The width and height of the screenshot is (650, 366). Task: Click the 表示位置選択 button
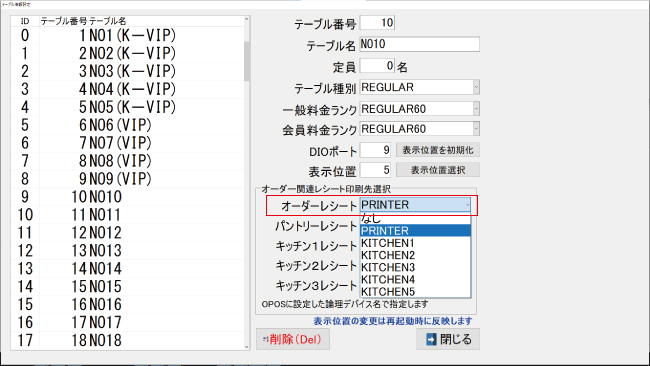pyautogui.click(x=438, y=170)
